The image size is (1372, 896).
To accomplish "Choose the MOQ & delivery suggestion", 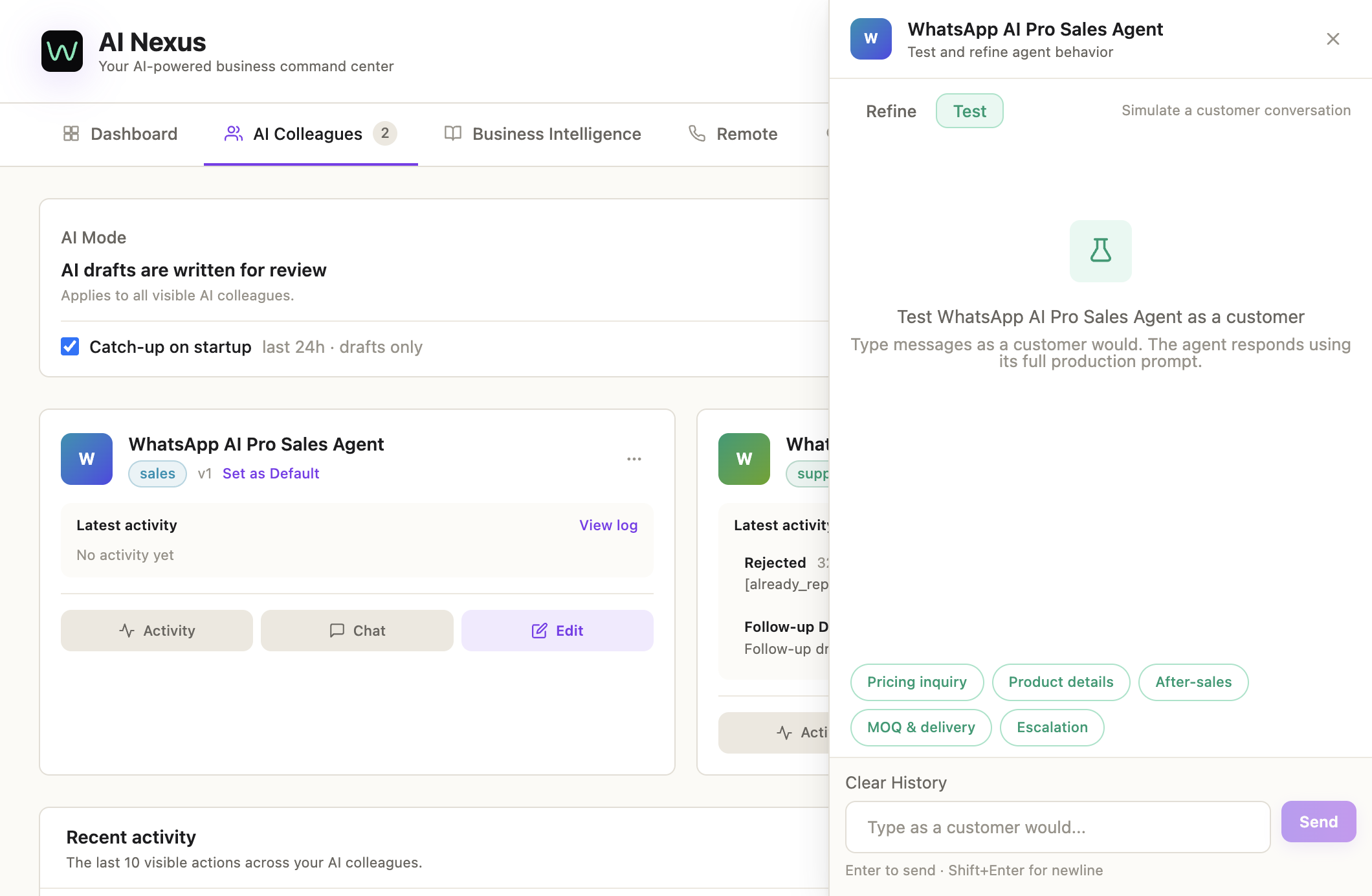I will (921, 727).
